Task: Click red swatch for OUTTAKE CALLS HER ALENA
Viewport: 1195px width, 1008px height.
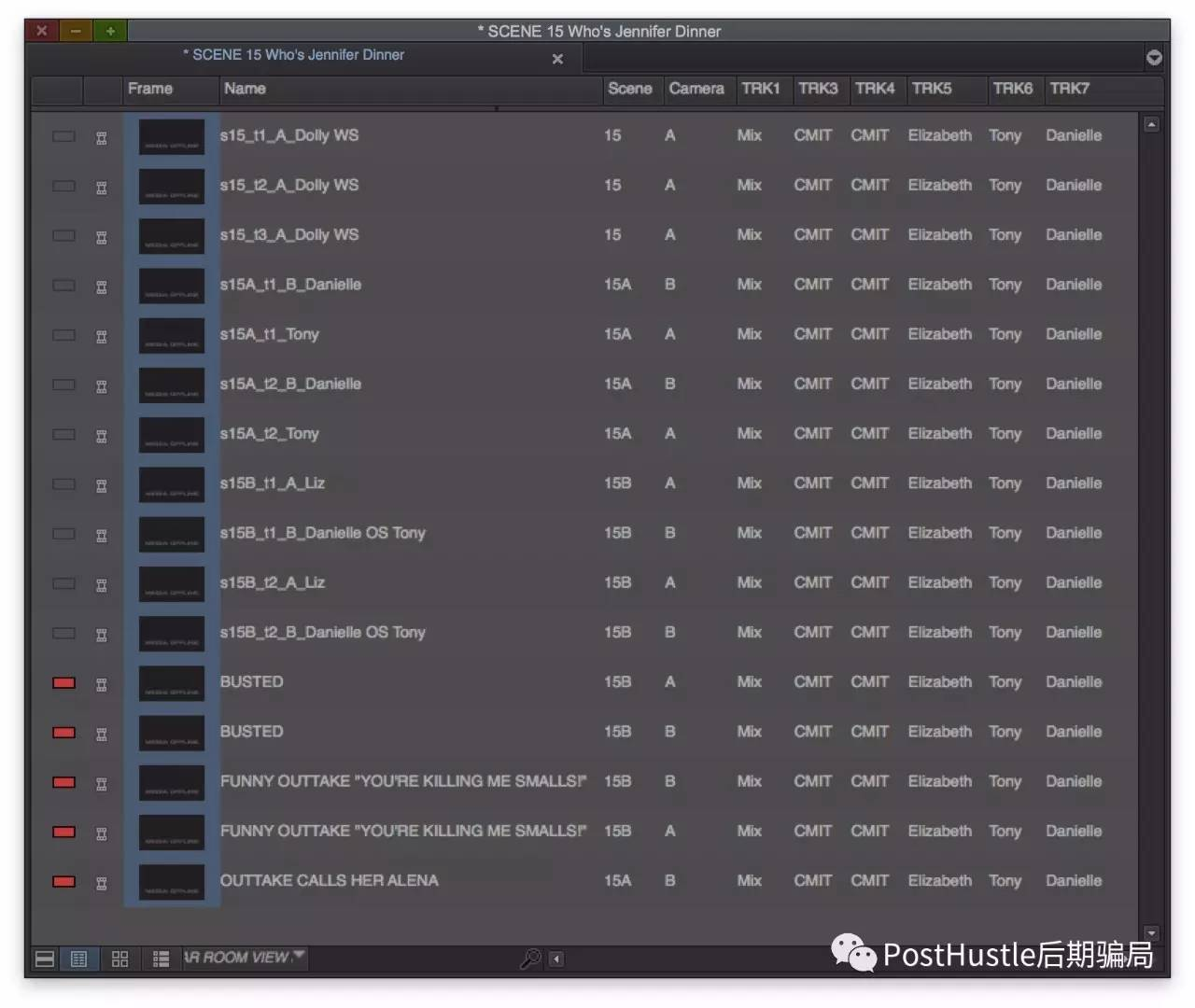Action: pos(63,881)
